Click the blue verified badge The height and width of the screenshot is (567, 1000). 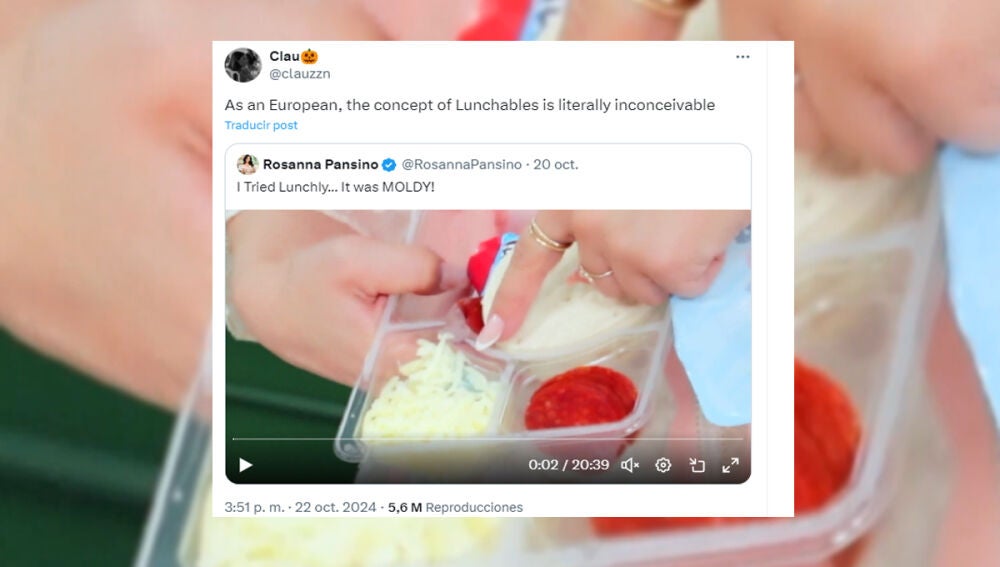(388, 165)
